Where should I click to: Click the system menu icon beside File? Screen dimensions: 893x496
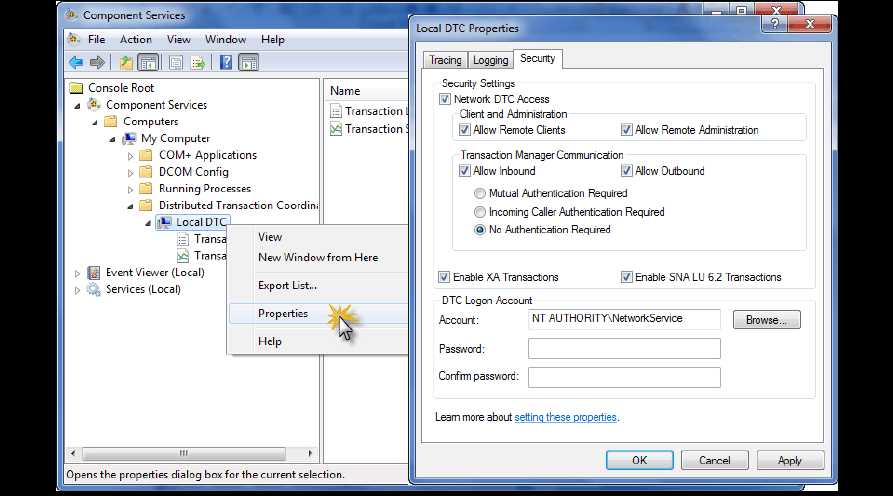74,39
